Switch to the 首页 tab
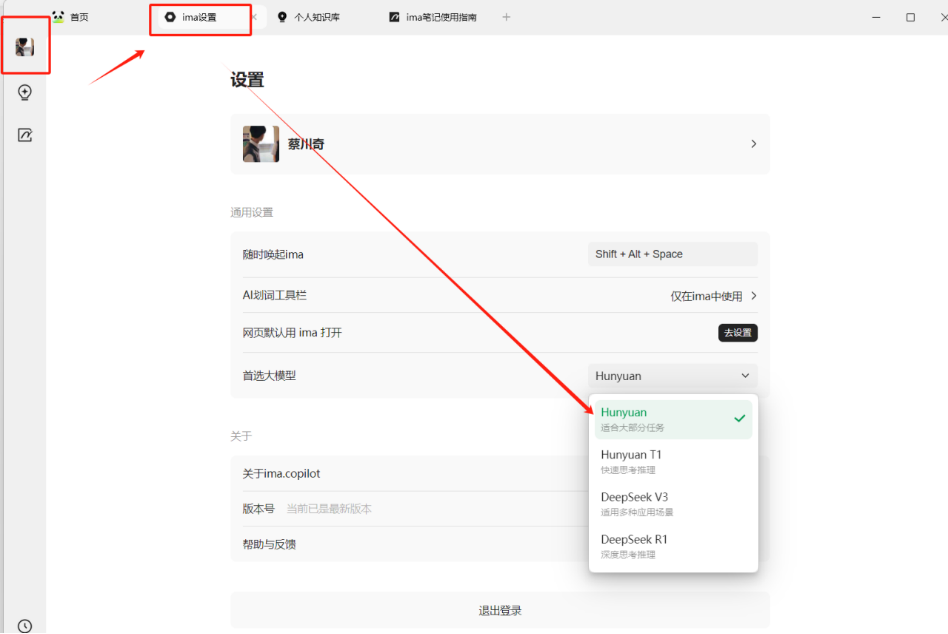This screenshot has width=948, height=634. click(x=71, y=17)
